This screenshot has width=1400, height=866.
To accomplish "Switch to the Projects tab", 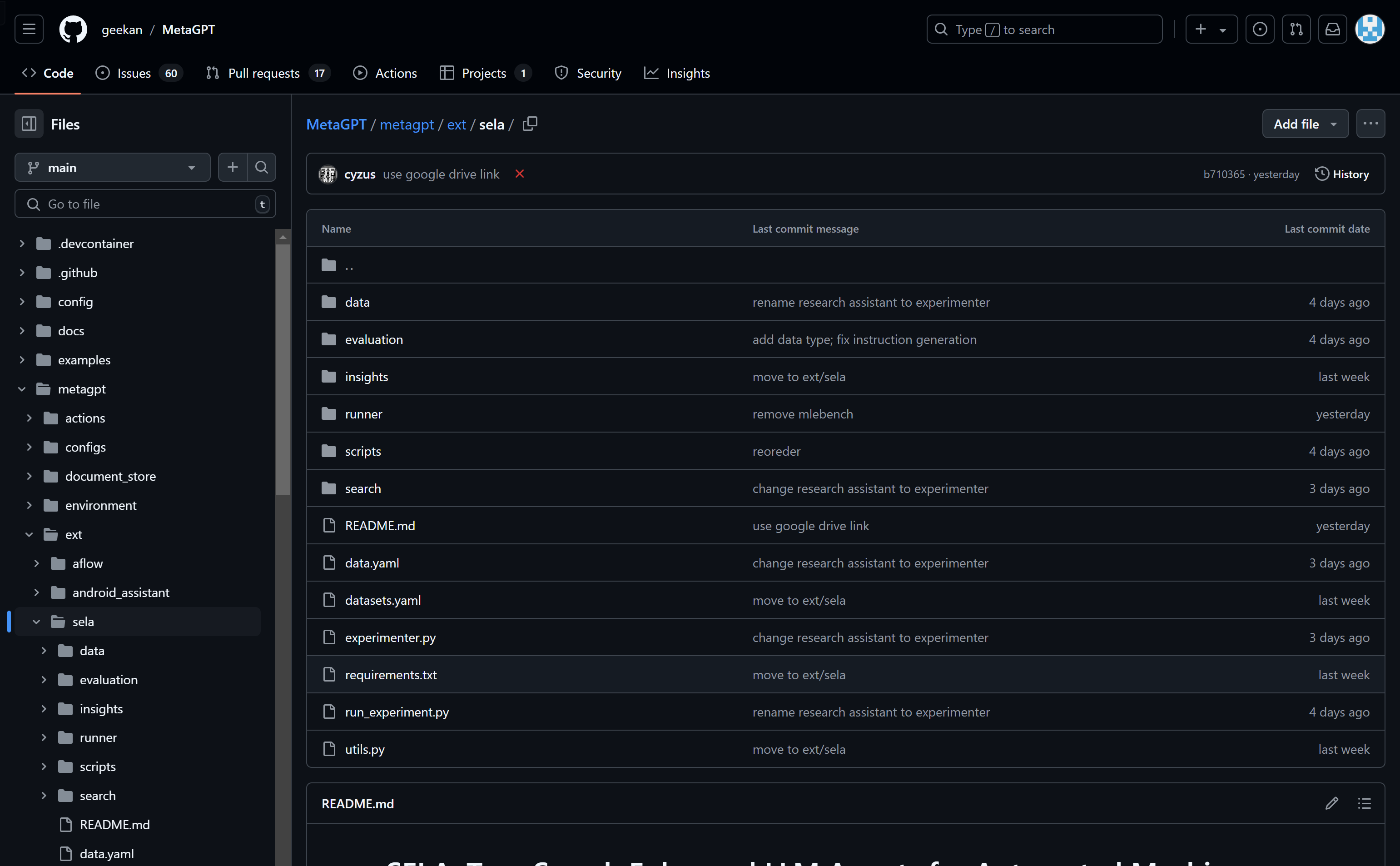I will point(486,73).
